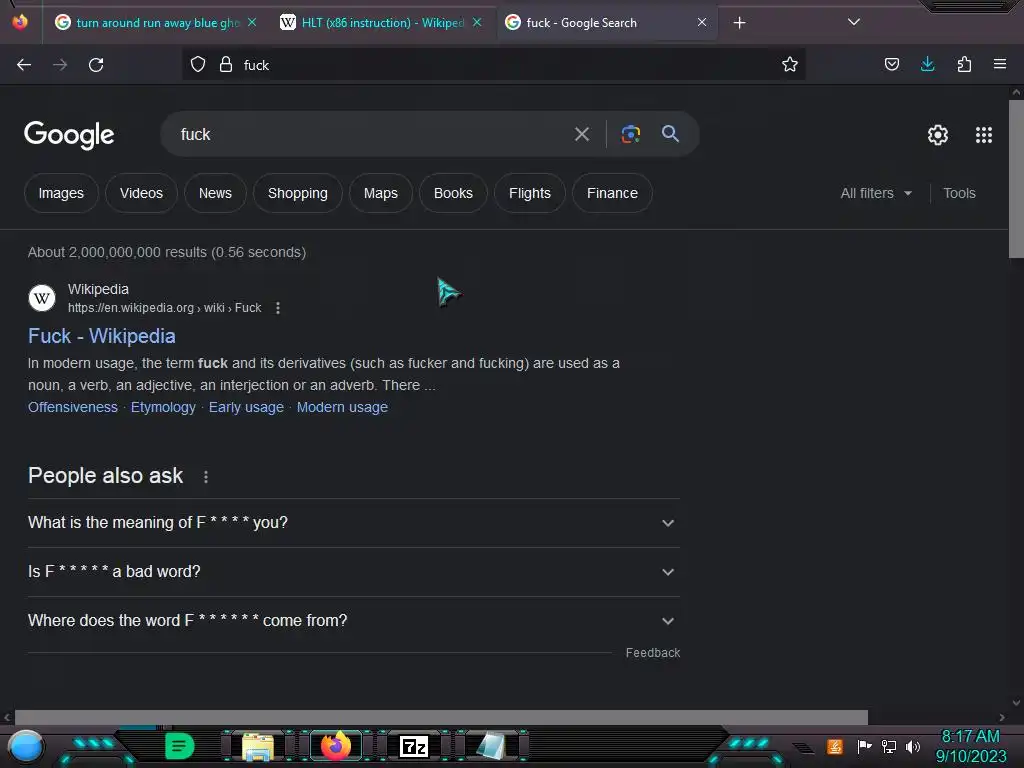Expand 'What is the meaning' question
Image resolution: width=1024 pixels, height=768 pixels.
click(x=353, y=523)
